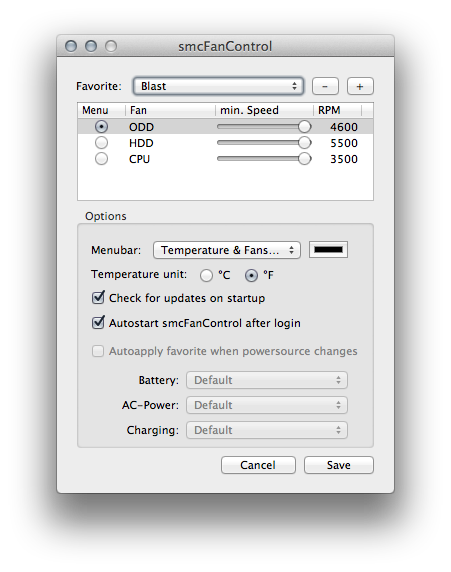Click the Menu column header

(101, 110)
